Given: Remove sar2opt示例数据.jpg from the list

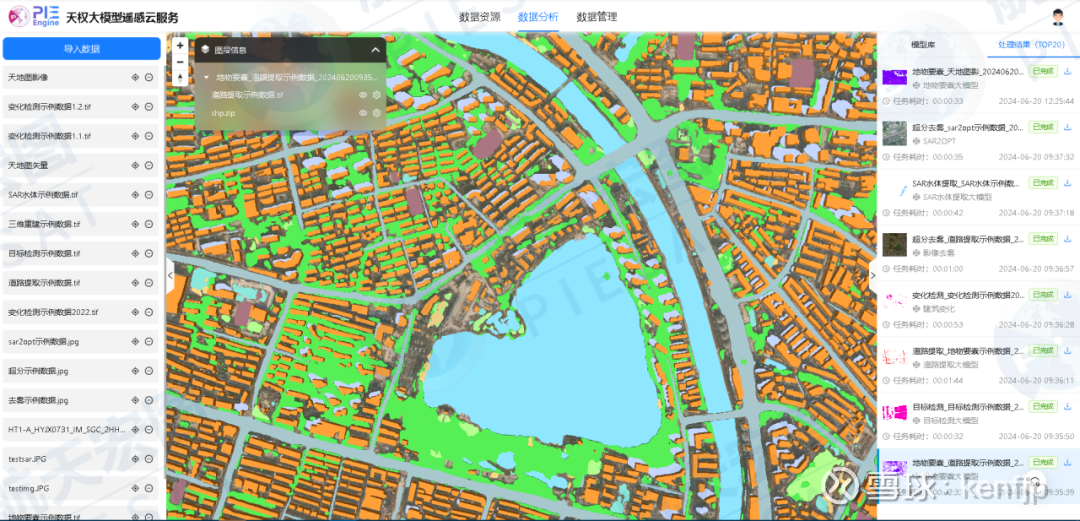Looking at the screenshot, I should (x=148, y=341).
